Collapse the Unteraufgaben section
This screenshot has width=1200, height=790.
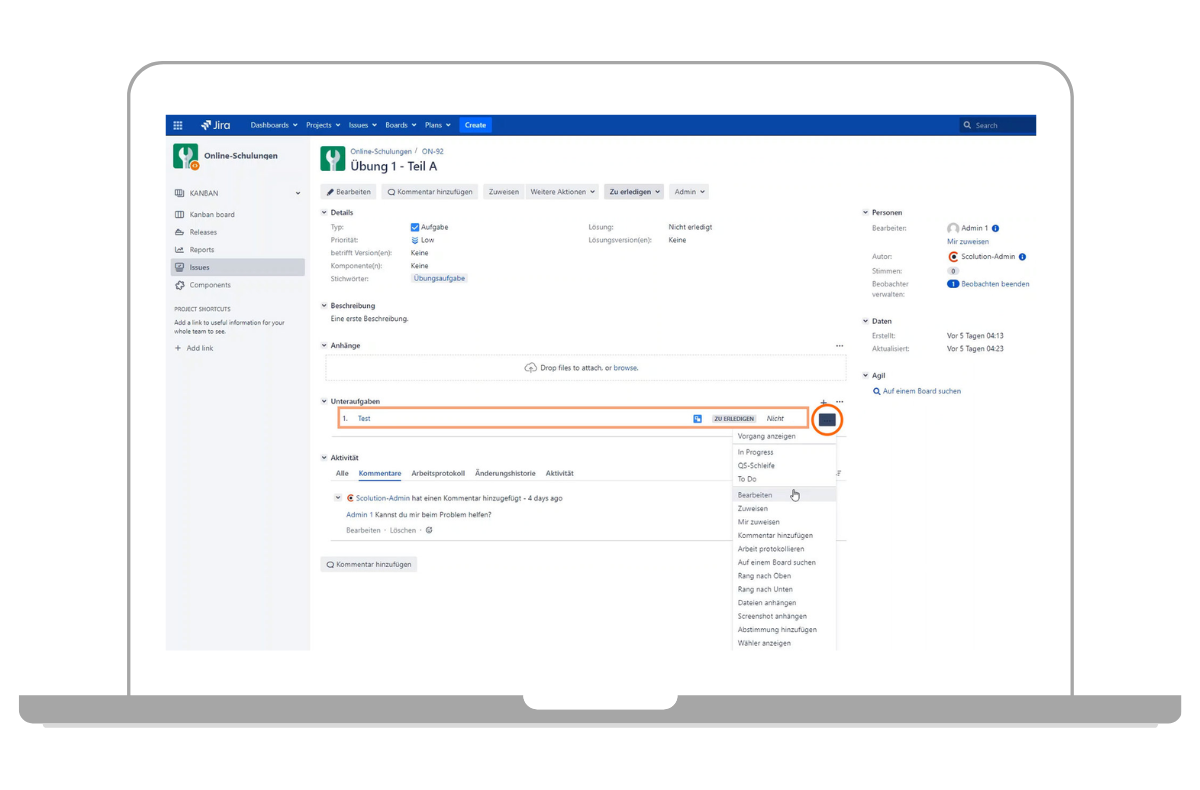(x=324, y=402)
